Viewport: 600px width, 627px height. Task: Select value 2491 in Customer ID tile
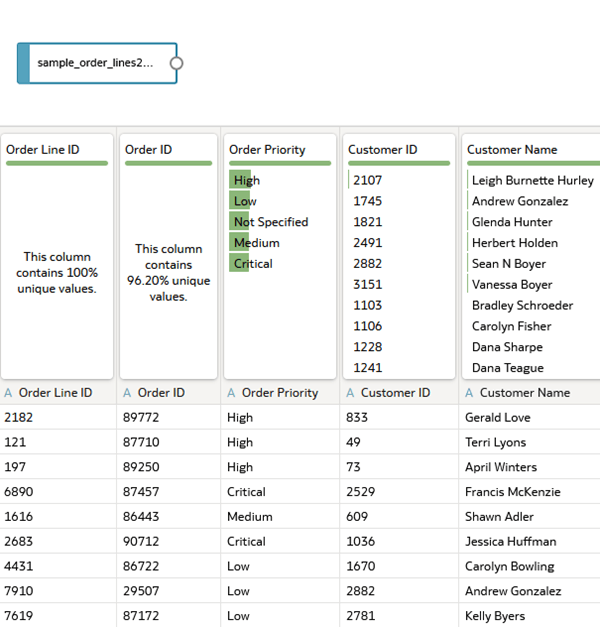pos(368,242)
